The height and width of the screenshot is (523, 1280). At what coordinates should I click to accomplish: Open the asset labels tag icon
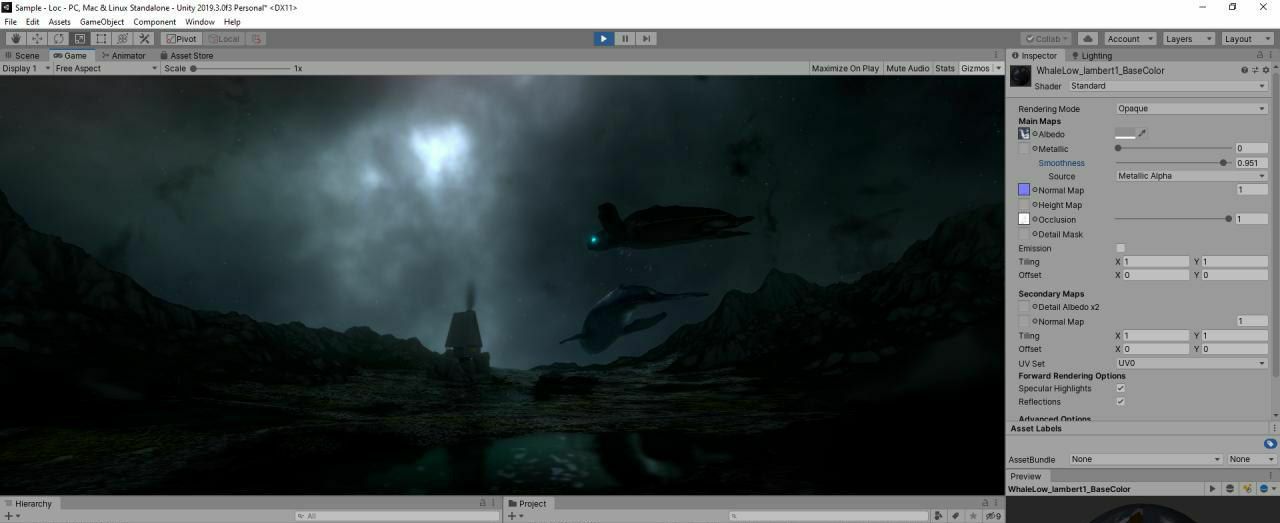coord(1270,443)
